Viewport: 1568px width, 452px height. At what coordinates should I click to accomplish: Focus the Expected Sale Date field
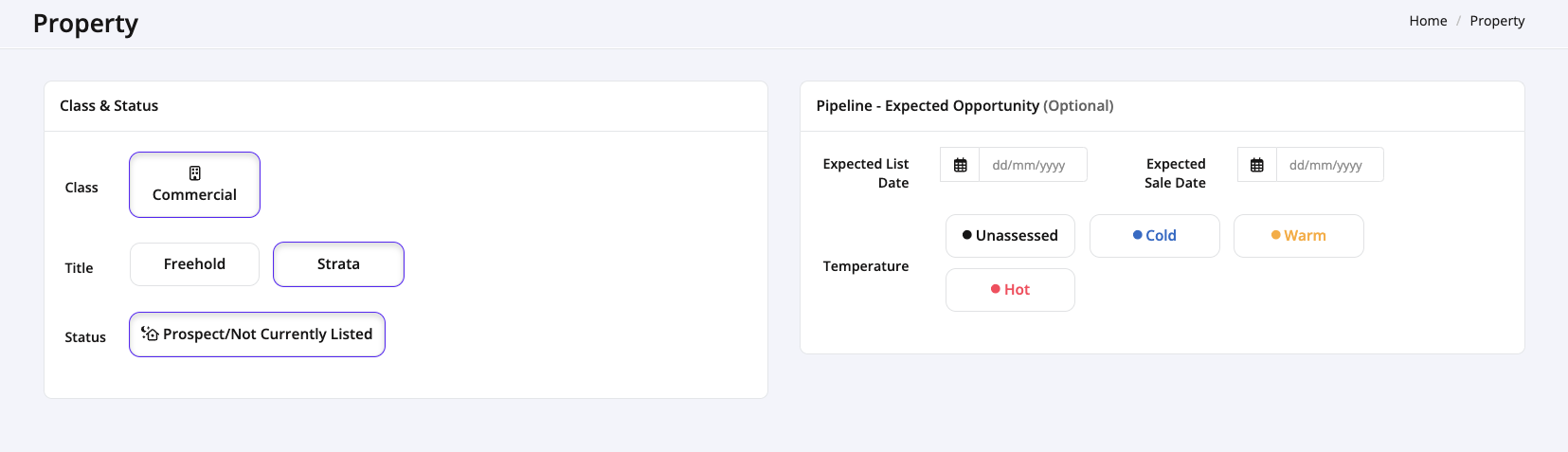(1330, 165)
